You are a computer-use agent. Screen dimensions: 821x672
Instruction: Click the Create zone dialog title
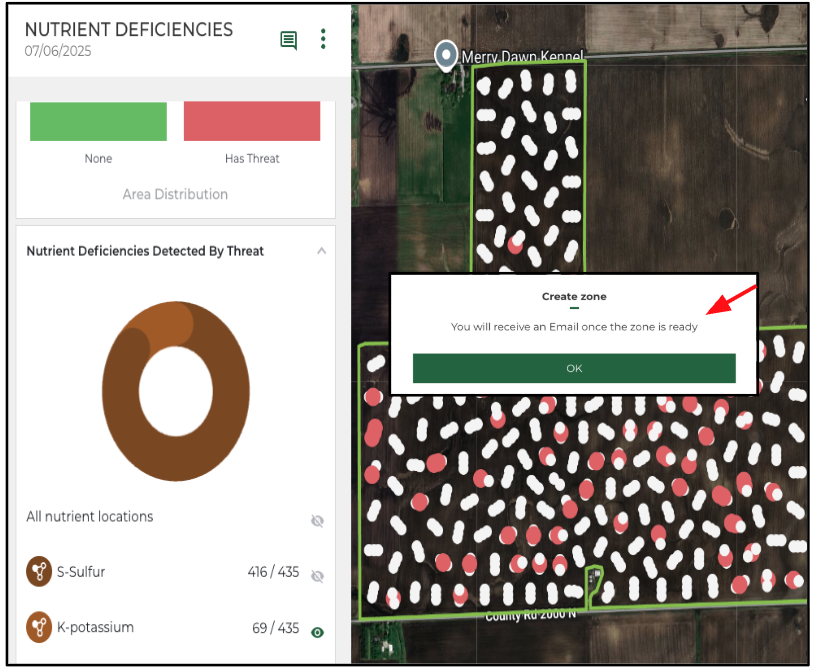click(x=574, y=296)
